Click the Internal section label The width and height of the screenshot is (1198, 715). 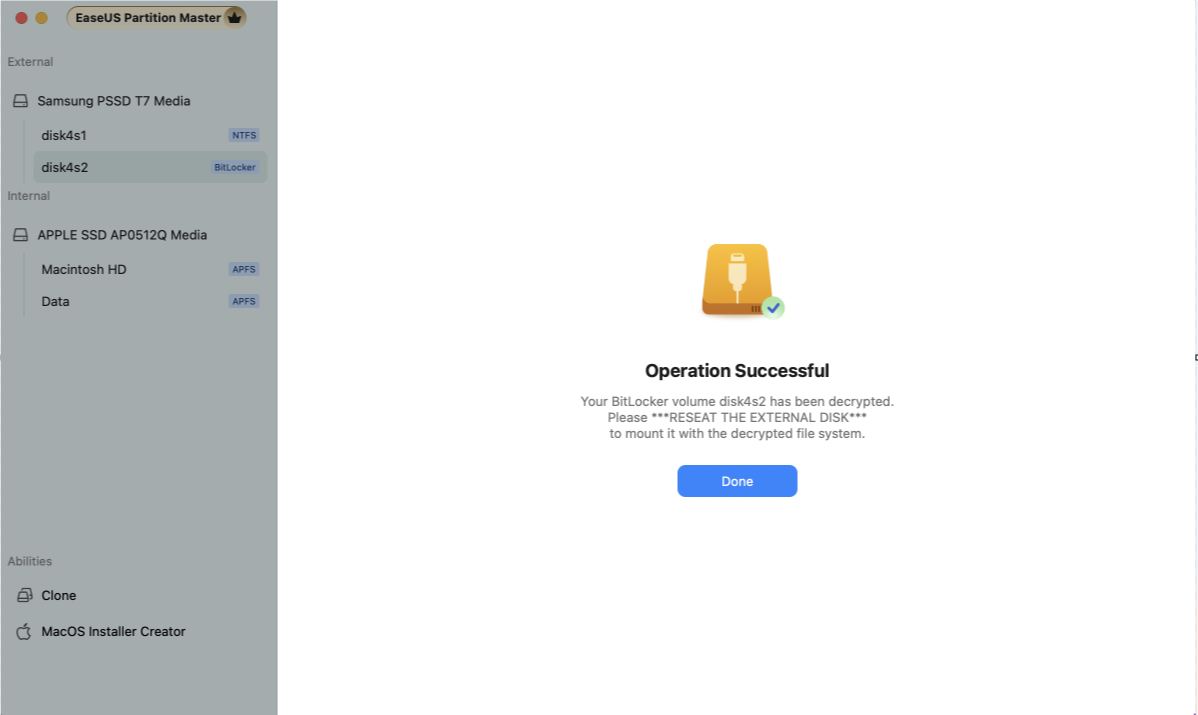point(29,196)
